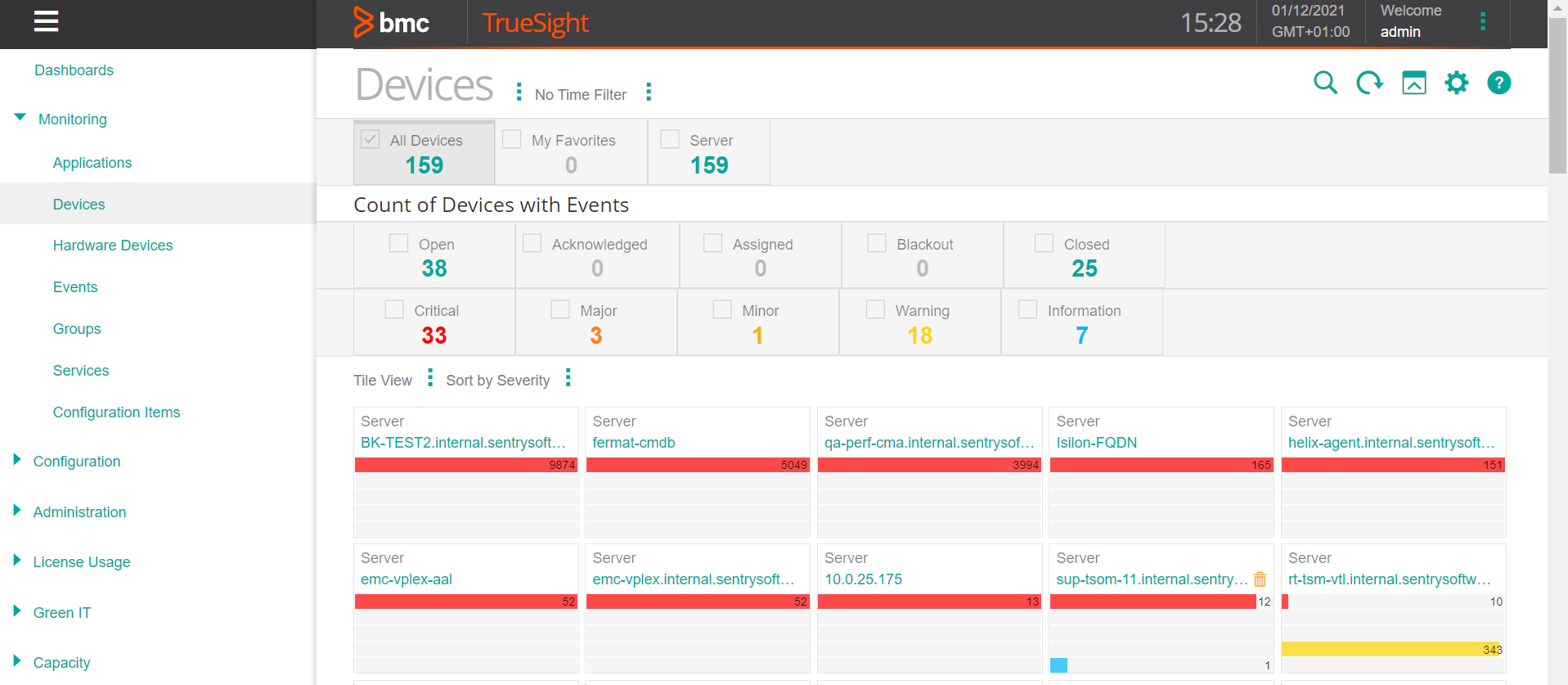This screenshot has width=1568, height=685.
Task: Click the Tile View label
Action: (x=383, y=381)
